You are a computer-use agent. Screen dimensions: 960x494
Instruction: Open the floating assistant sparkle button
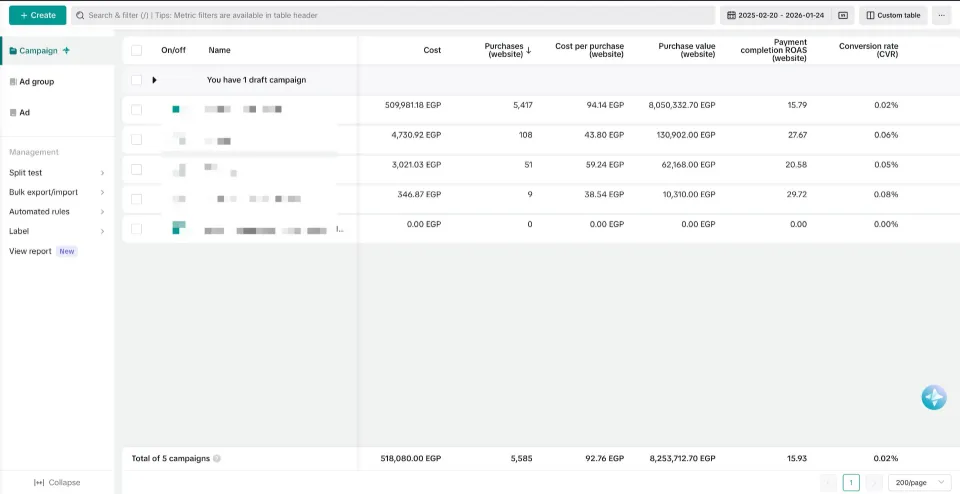point(934,398)
